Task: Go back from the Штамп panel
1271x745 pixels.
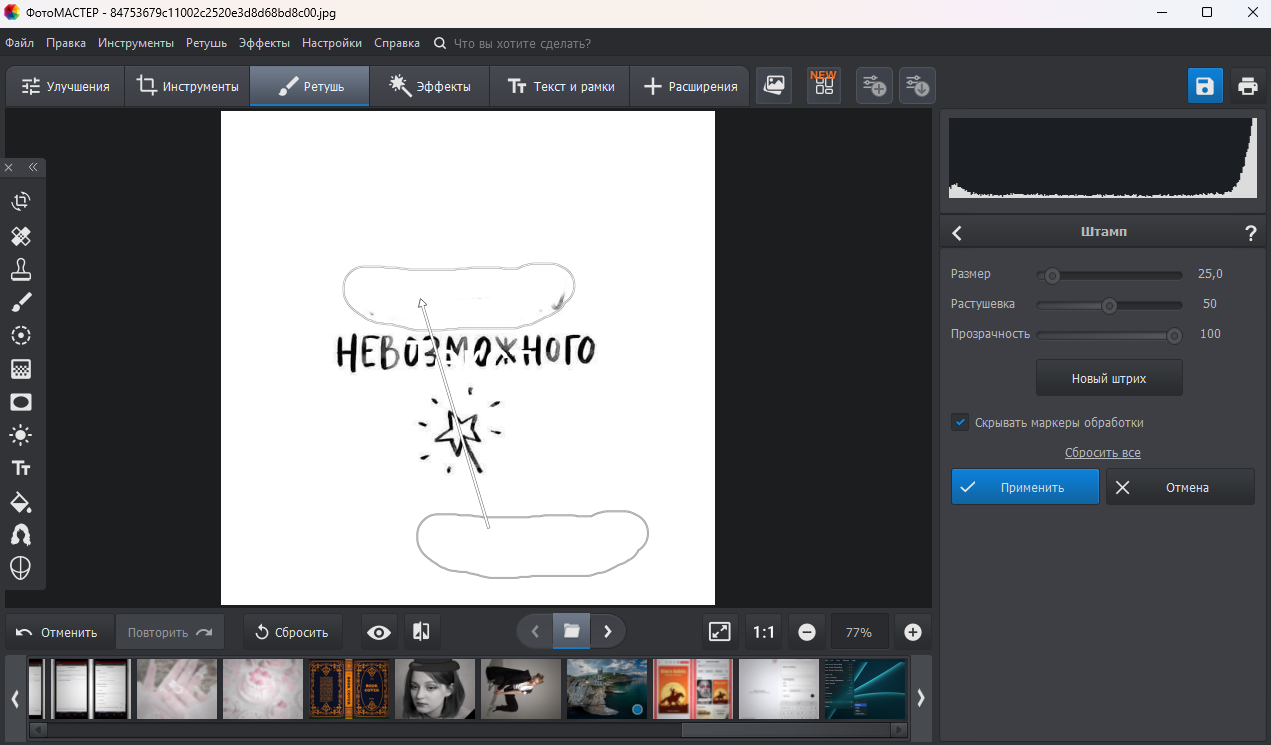Action: 957,233
